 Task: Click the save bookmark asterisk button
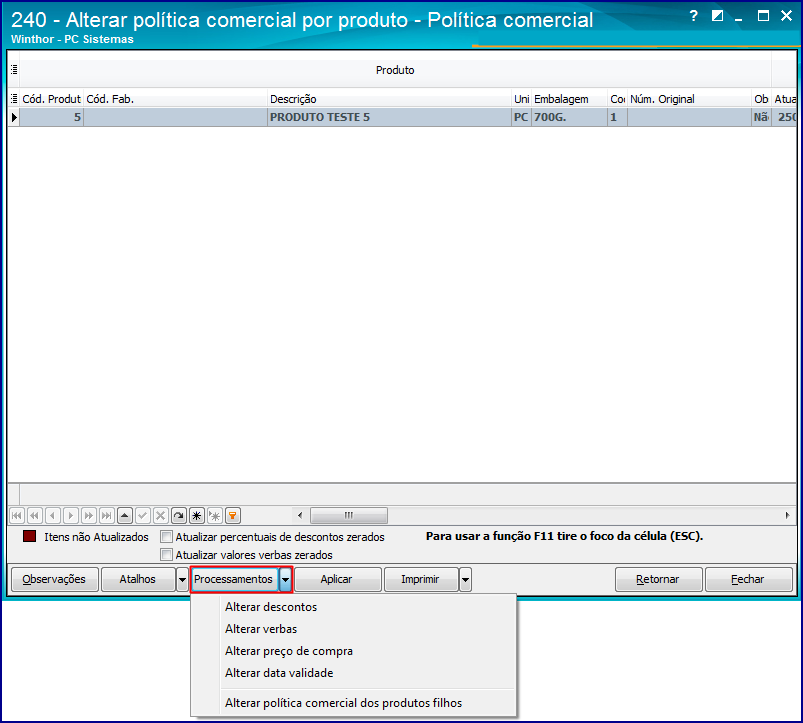[x=197, y=515]
